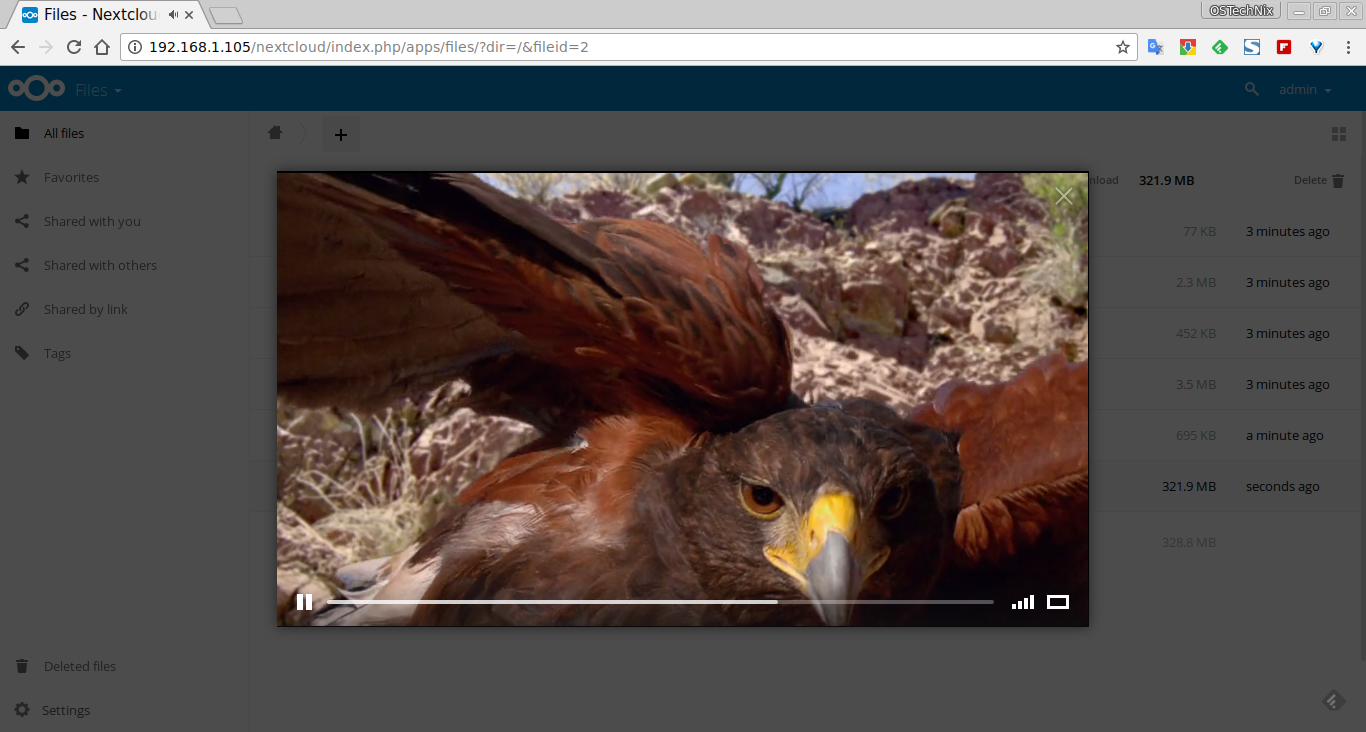Open the admin user menu

1305,90
